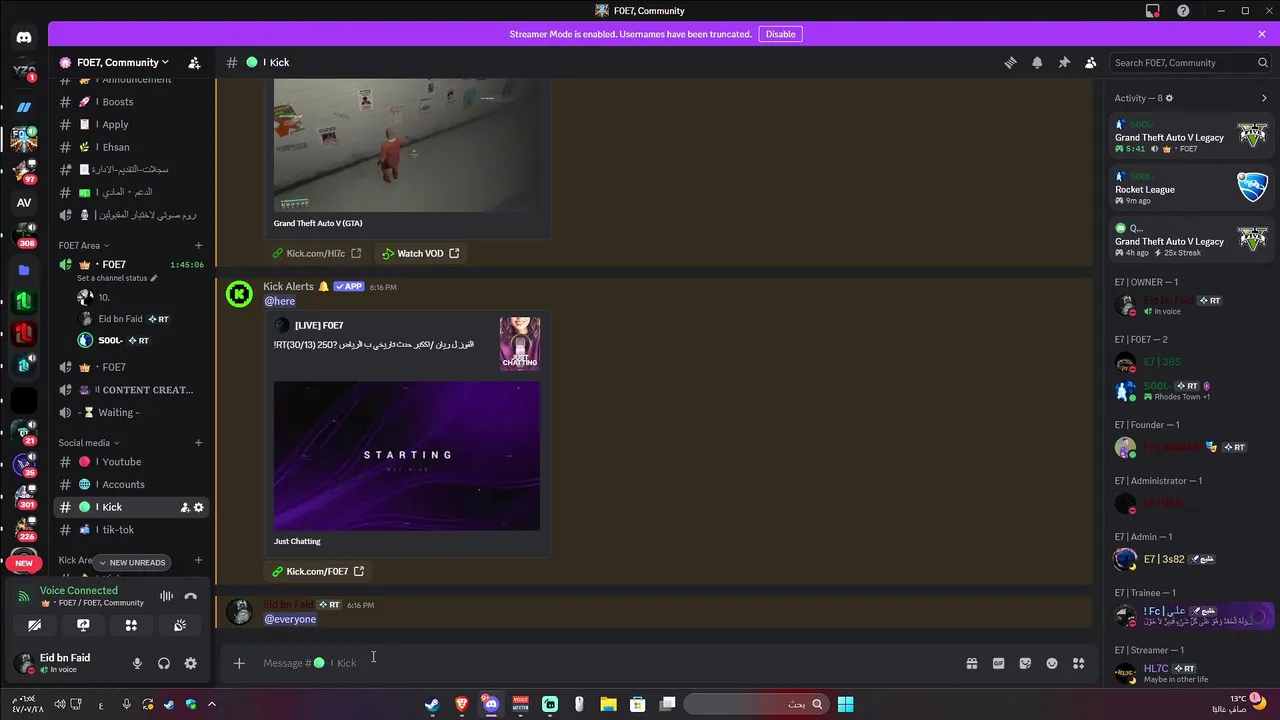Open the Boosts channel
This screenshot has width=1280, height=720.
pos(131,102)
